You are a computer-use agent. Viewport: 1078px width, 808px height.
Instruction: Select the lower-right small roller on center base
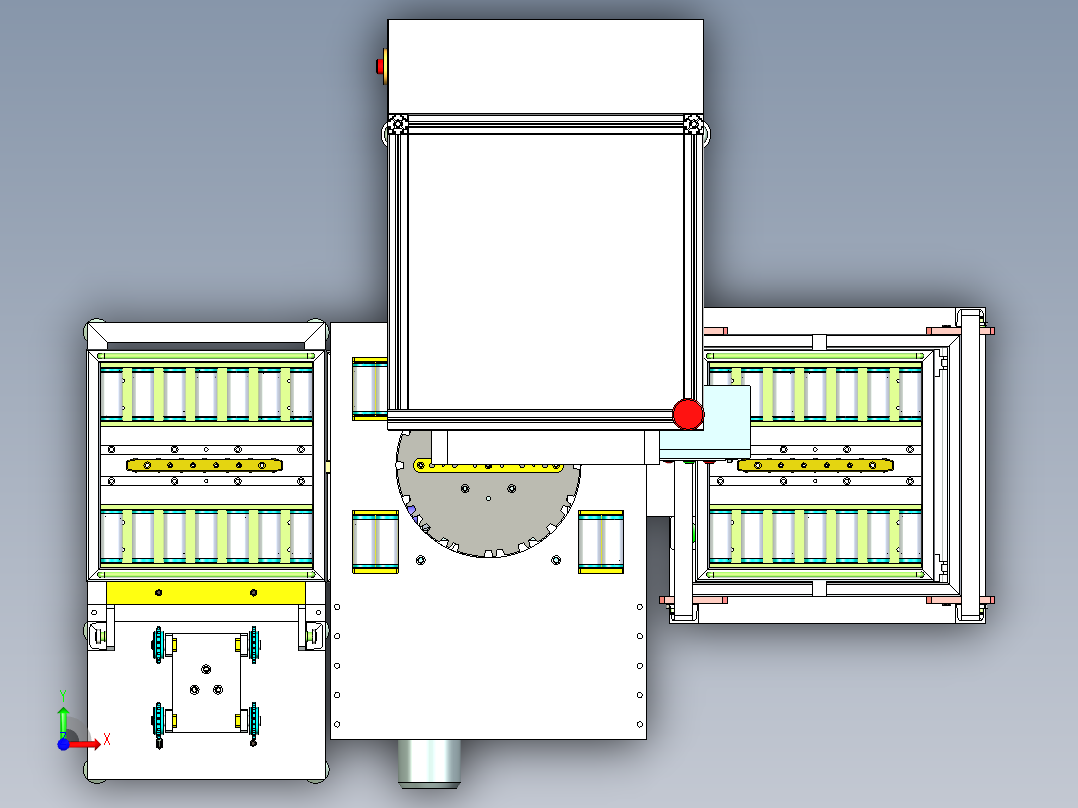tap(601, 542)
